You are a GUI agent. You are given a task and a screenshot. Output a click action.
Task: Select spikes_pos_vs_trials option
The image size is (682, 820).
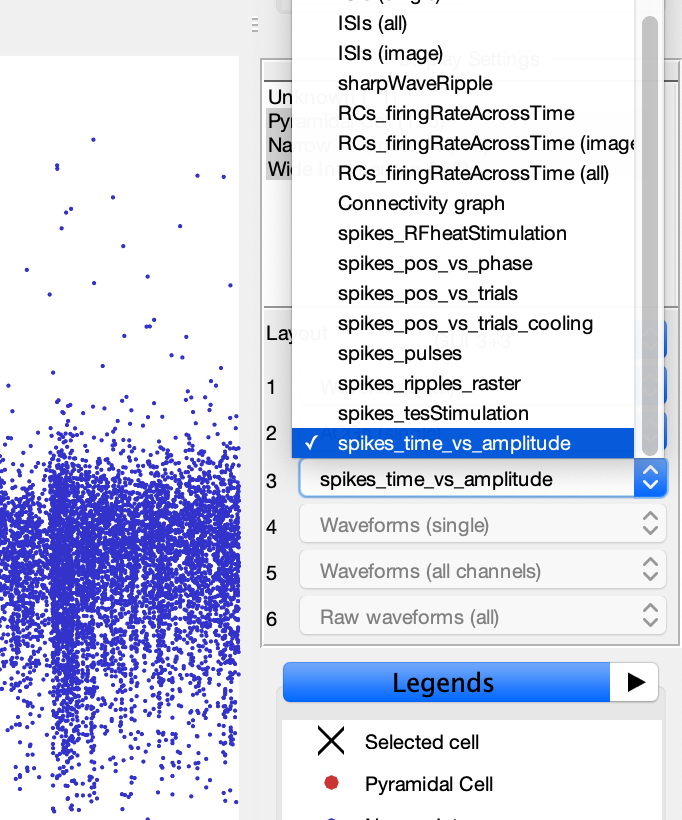(x=463, y=293)
